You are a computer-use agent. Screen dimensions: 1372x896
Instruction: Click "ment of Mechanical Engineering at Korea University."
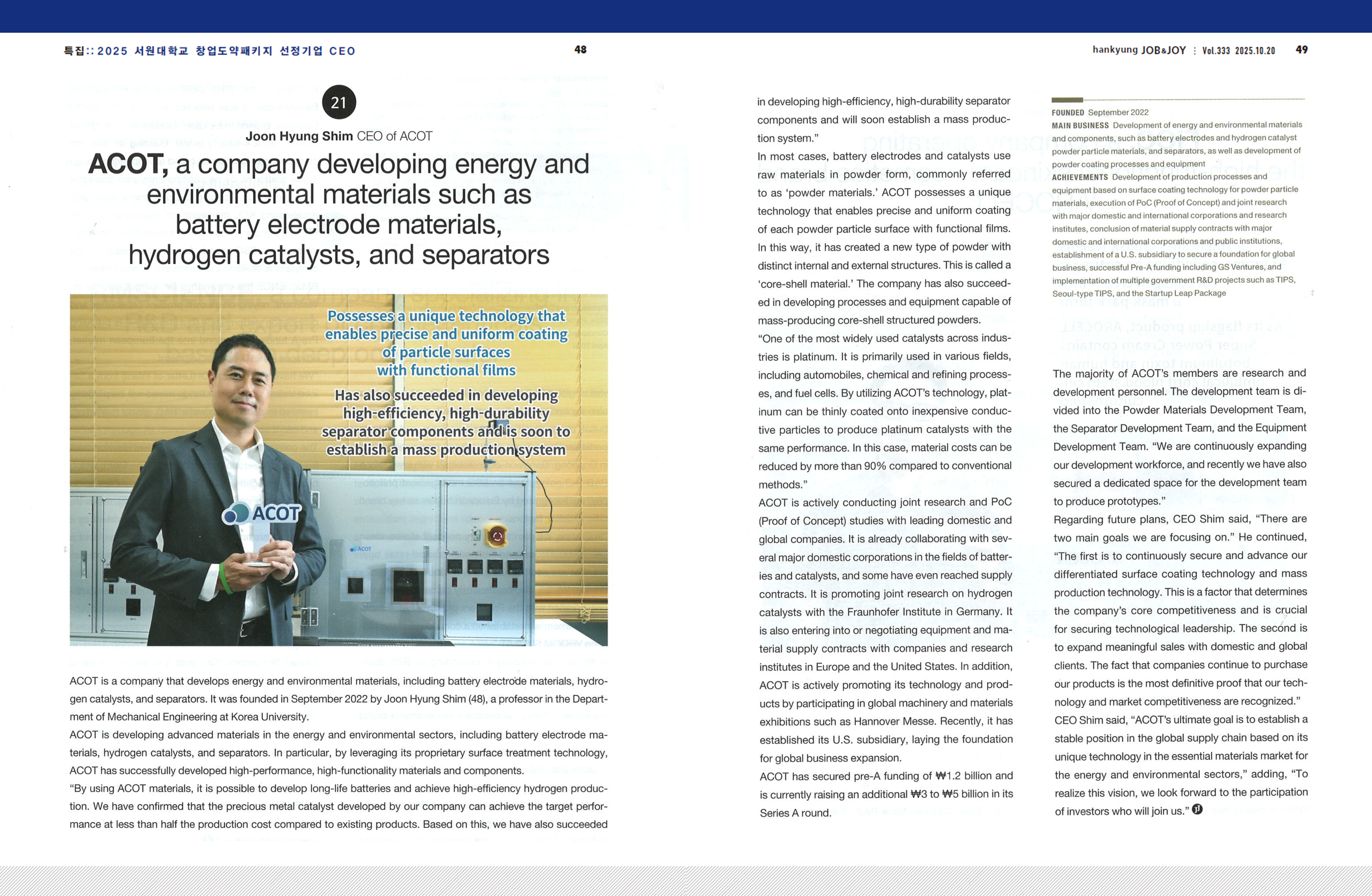coord(189,717)
